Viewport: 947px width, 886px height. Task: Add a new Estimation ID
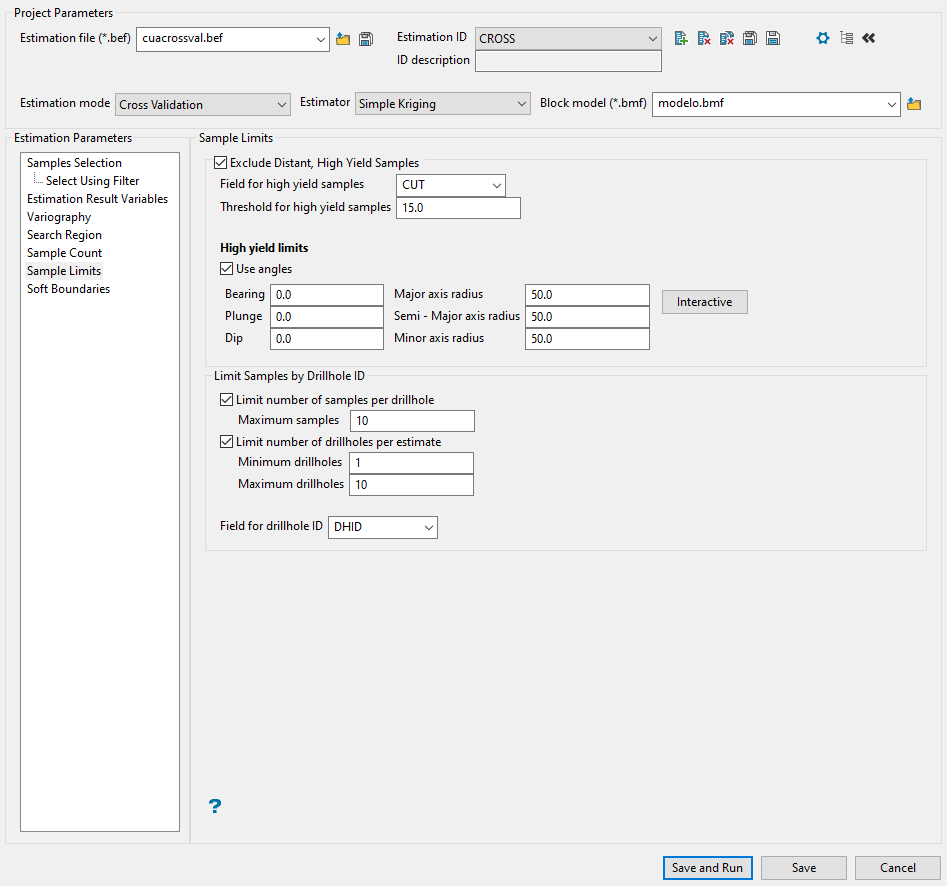click(681, 38)
